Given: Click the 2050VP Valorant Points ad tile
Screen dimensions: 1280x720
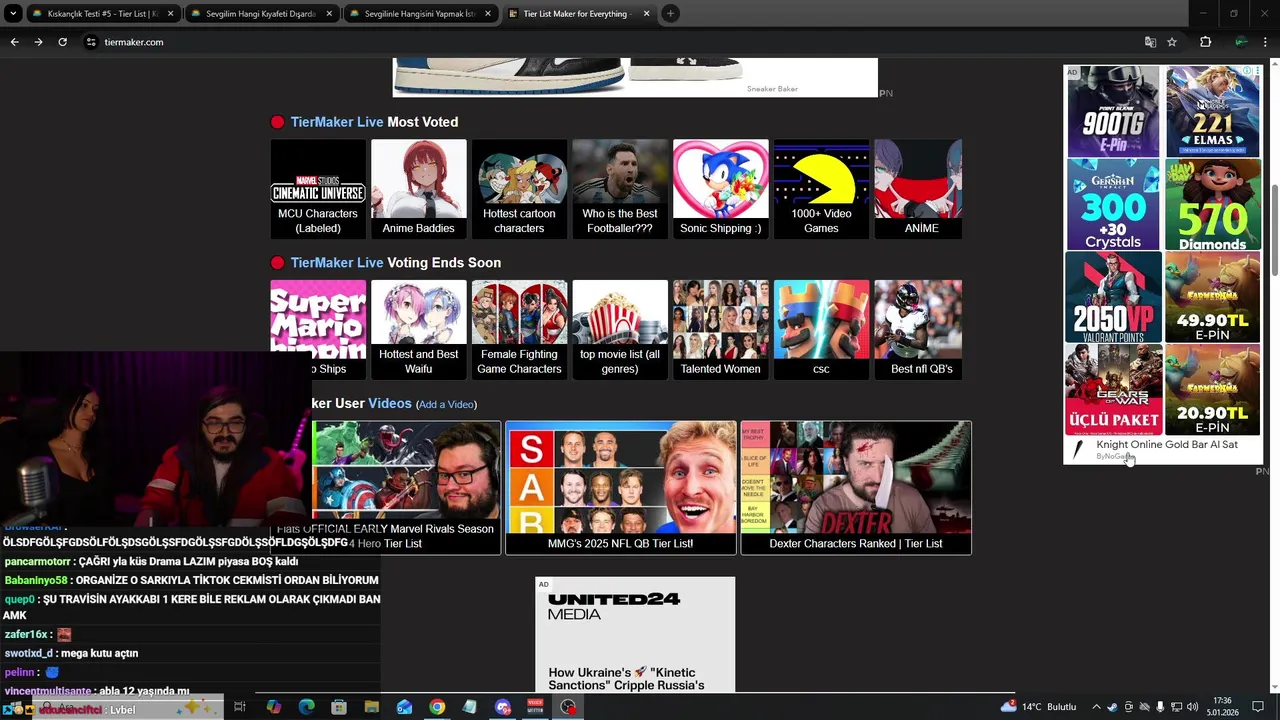Looking at the screenshot, I should point(1113,297).
